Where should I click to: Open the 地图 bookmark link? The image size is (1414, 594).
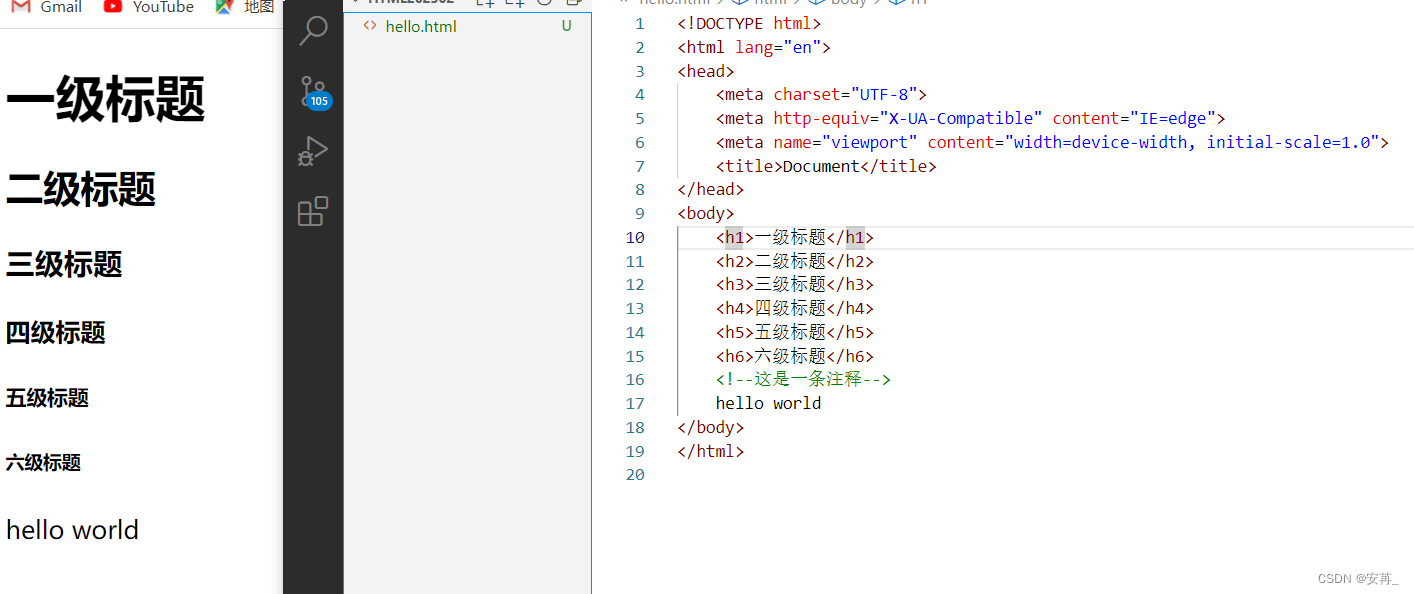coord(245,7)
